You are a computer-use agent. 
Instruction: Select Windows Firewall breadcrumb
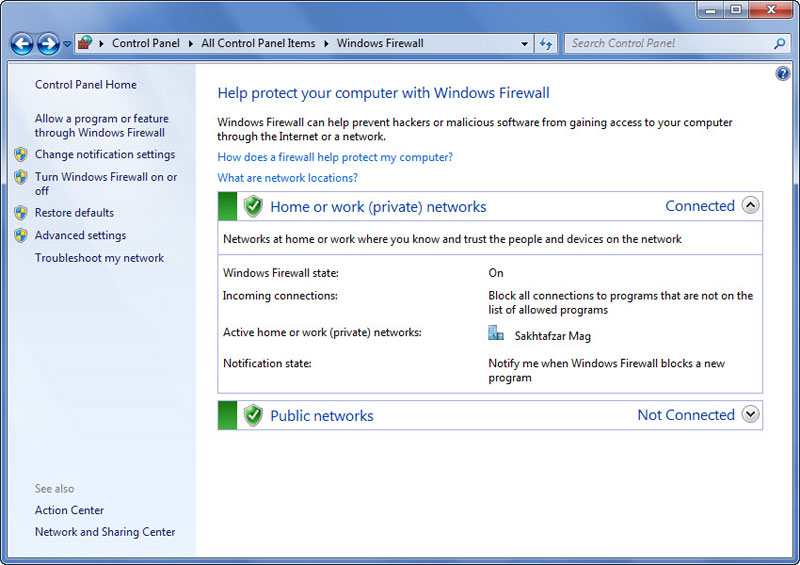click(x=380, y=43)
